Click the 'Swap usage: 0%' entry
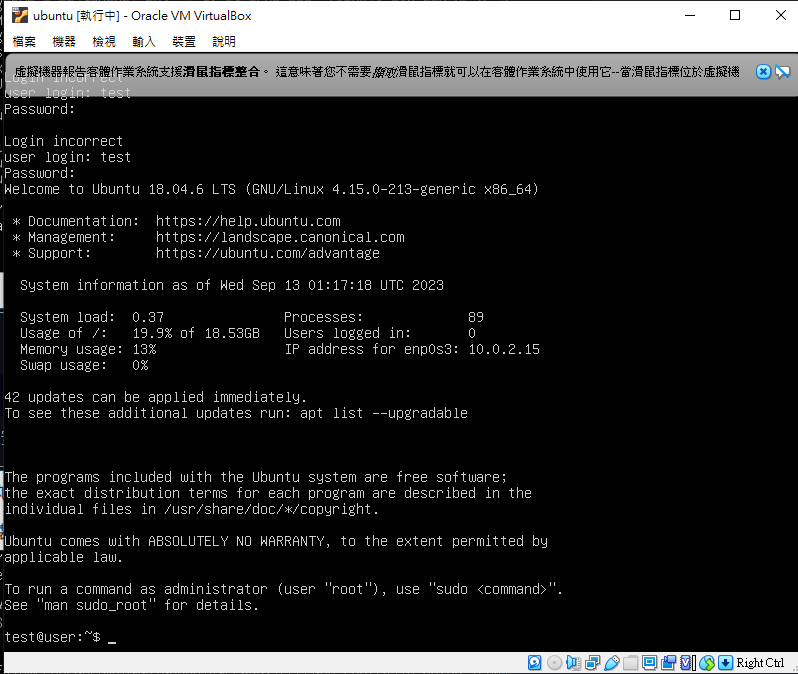The height and width of the screenshot is (674, 798). click(x=84, y=366)
